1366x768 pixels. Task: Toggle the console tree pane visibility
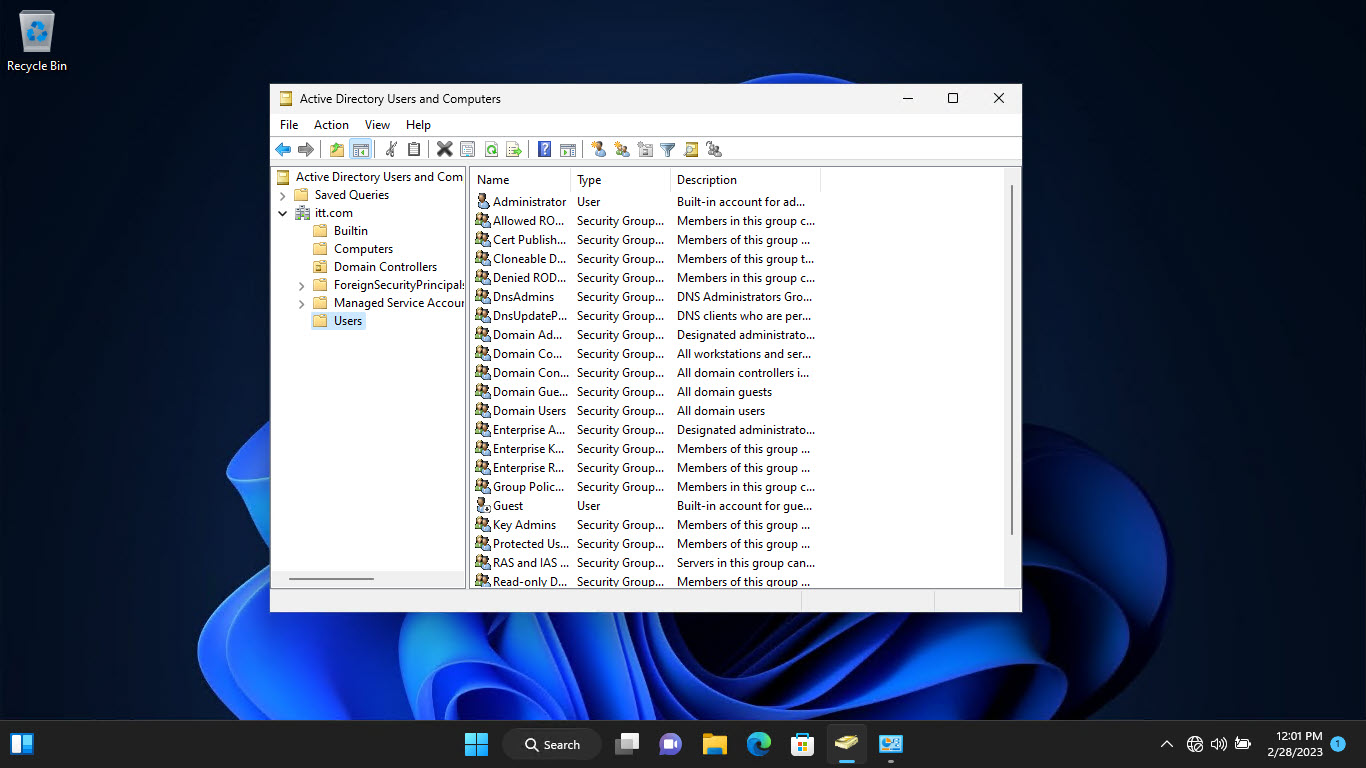(361, 149)
